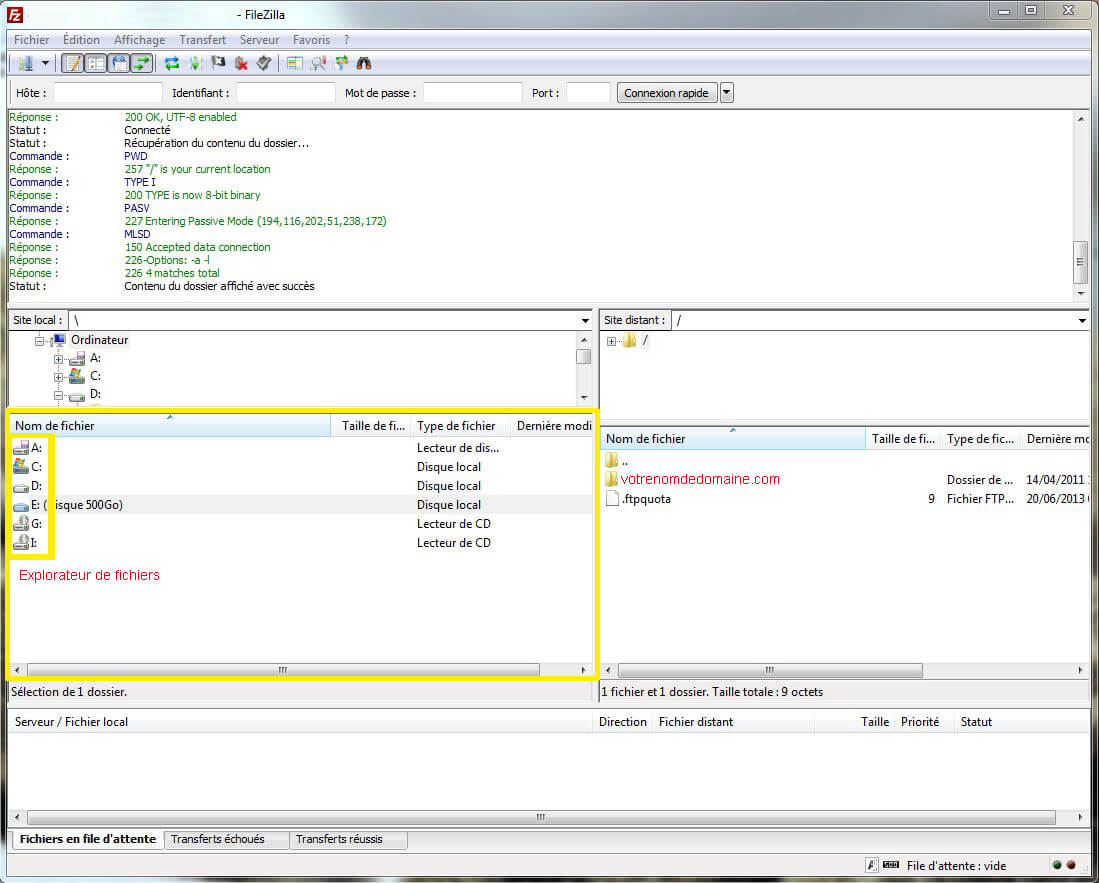This screenshot has width=1099, height=883.
Task: Toggle transfer queue display in toolbar
Action: tap(142, 64)
